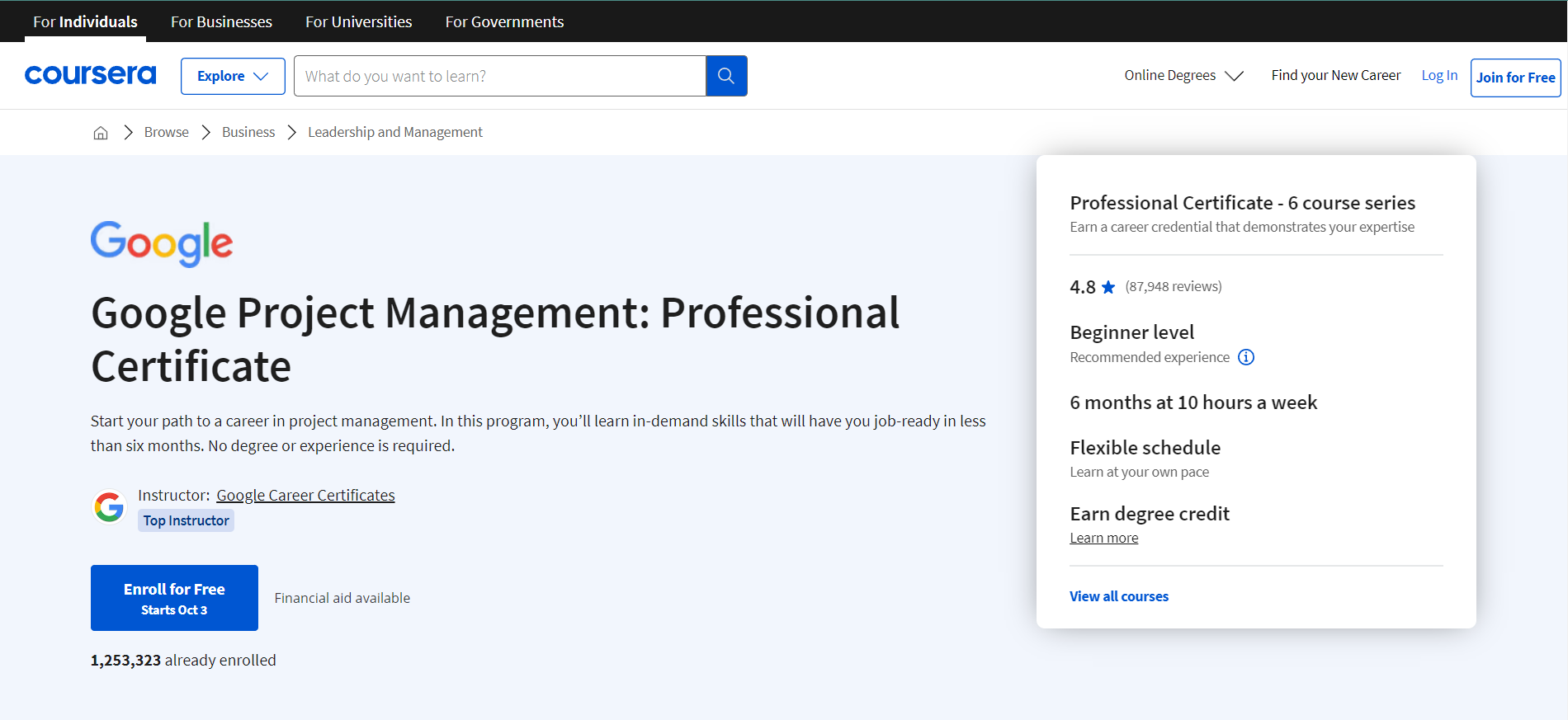Click Join for Free button
The width and height of the screenshot is (1568, 720).
(x=1515, y=78)
